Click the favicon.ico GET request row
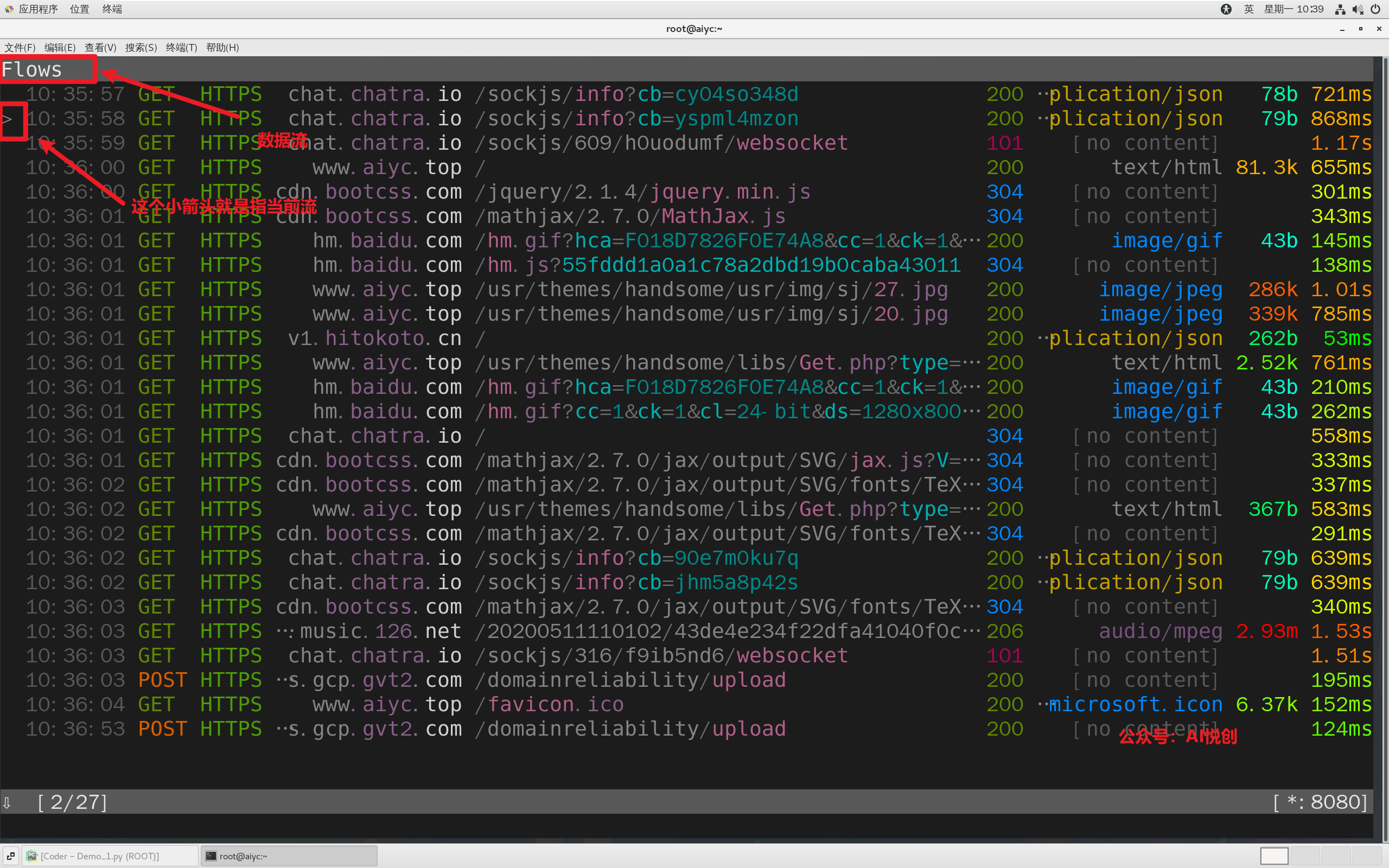 pyautogui.click(x=694, y=705)
